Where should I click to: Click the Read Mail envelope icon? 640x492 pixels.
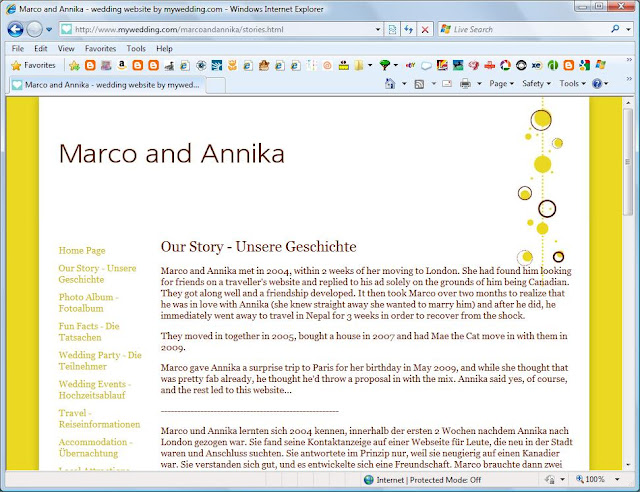[447, 84]
